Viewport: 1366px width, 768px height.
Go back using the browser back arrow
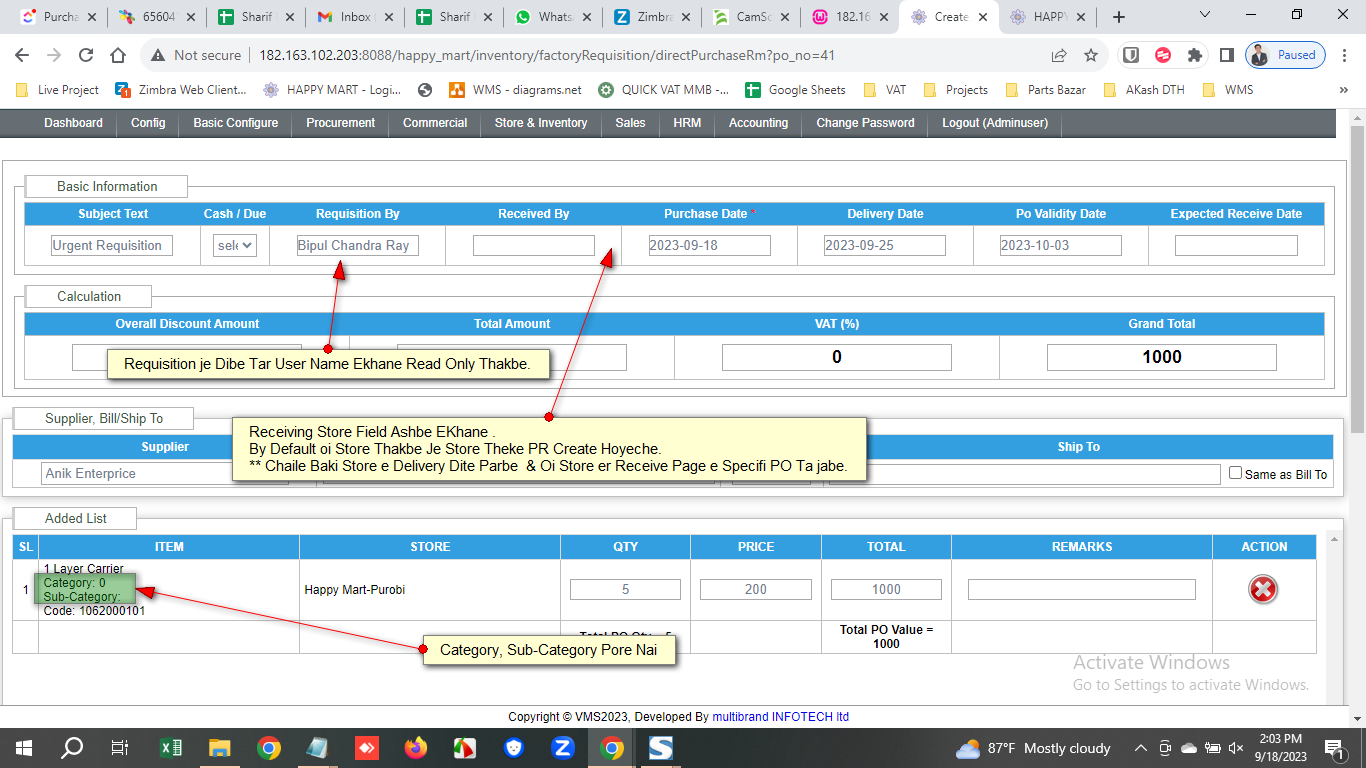click(22, 56)
